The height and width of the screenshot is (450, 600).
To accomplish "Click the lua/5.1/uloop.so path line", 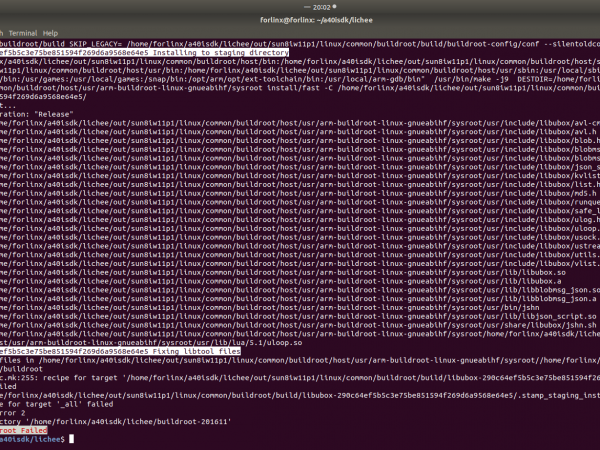I will click(250, 341).
